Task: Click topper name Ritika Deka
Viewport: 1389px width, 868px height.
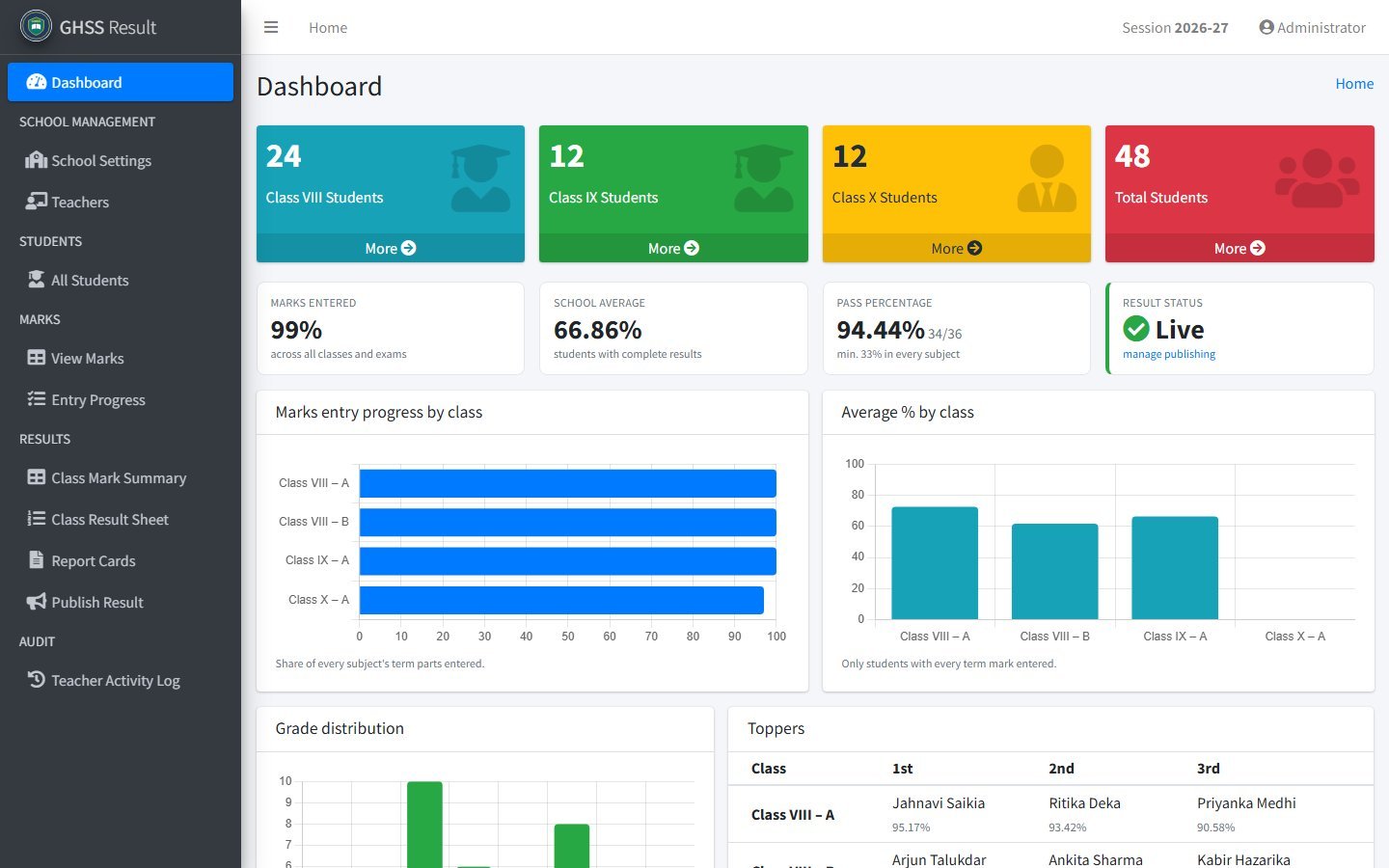Action: 1084,802
